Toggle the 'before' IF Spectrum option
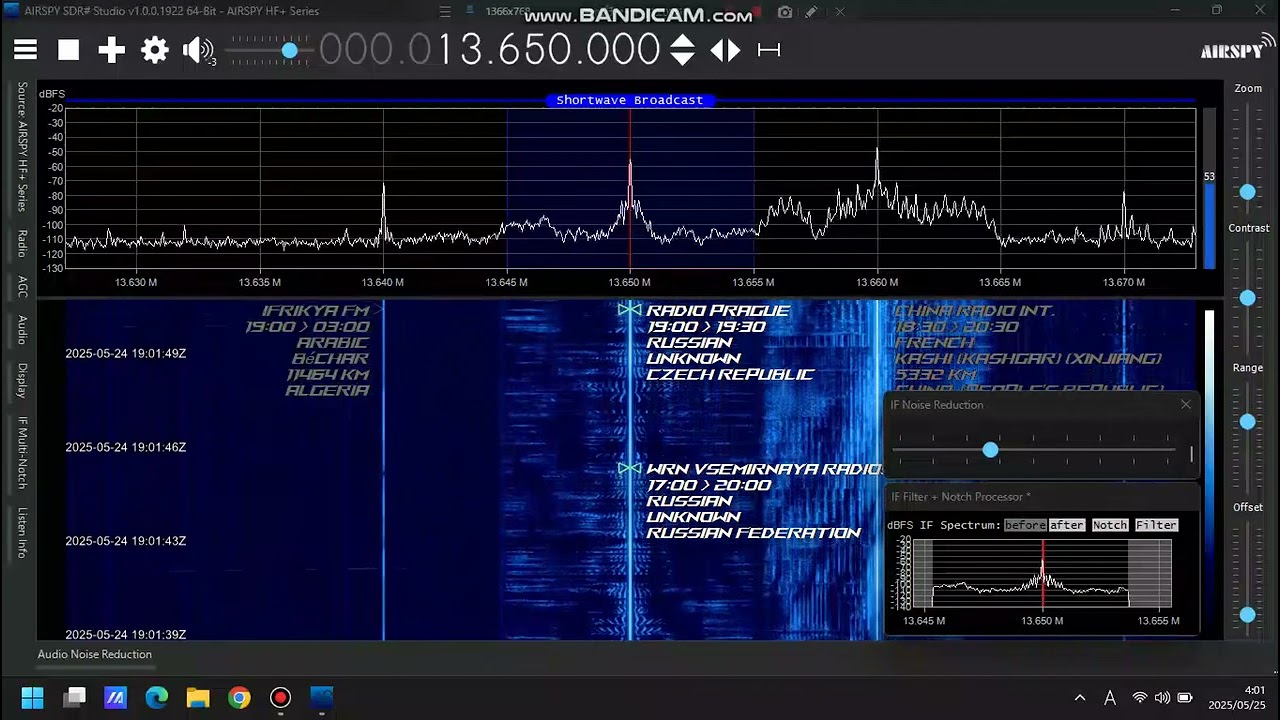The width and height of the screenshot is (1280, 720). (1025, 525)
